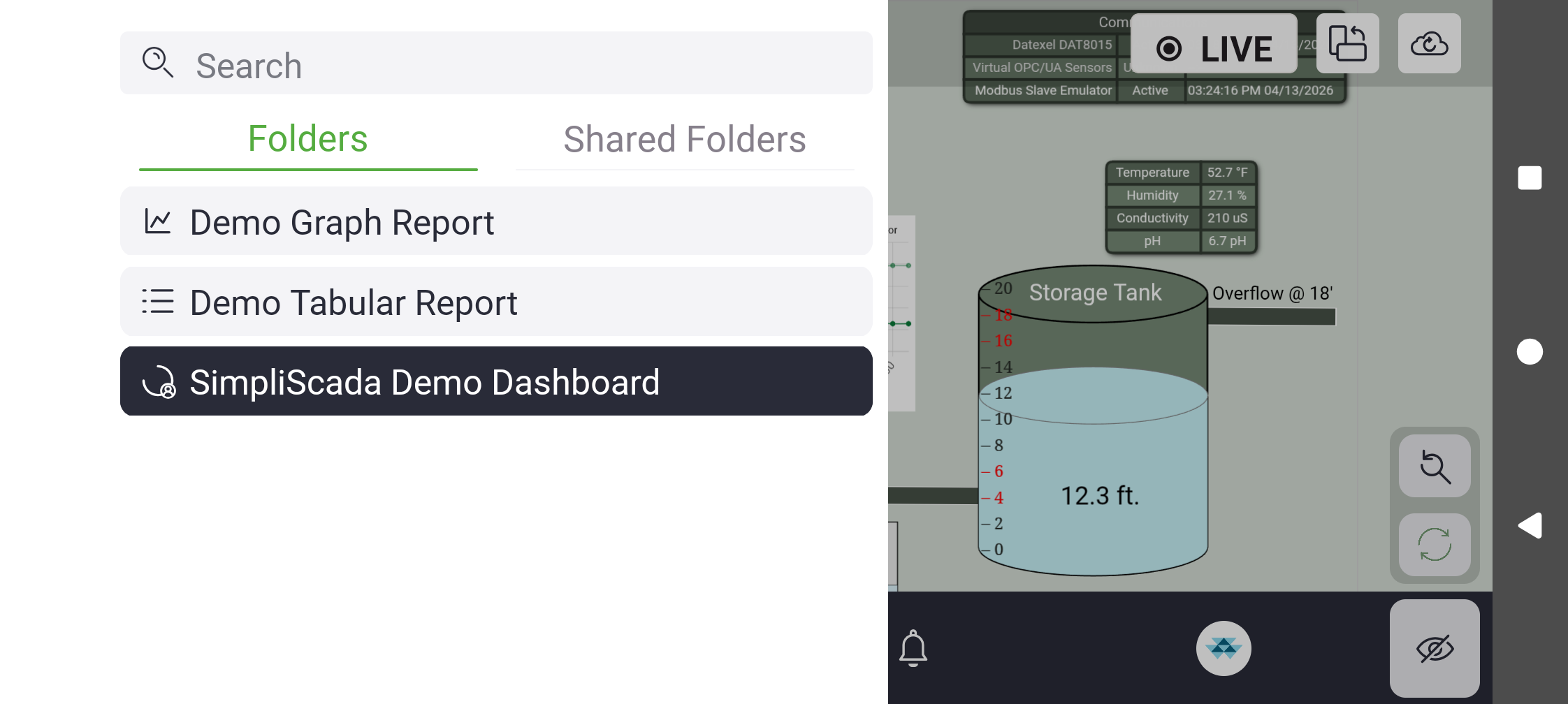The image size is (1568, 704).
Task: Click the cloud sync icon
Action: pyautogui.click(x=1429, y=44)
